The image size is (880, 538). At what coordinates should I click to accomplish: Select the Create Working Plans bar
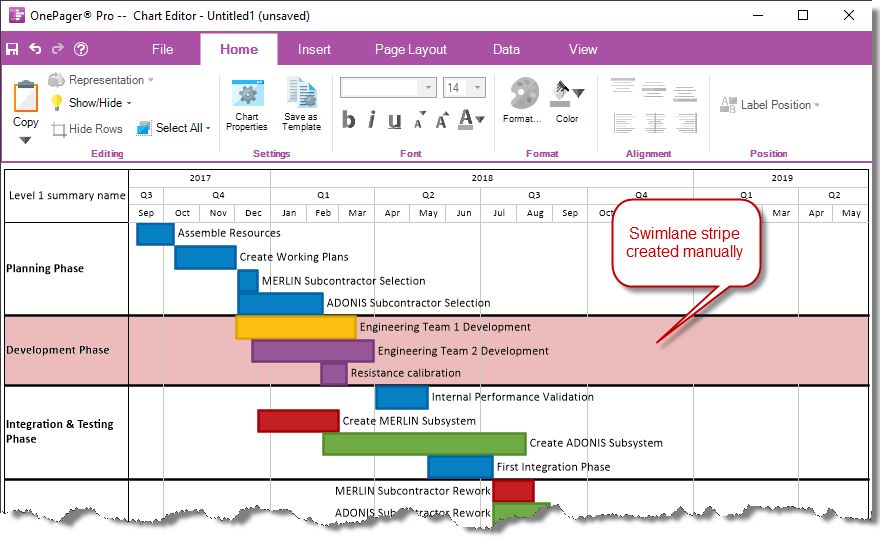pyautogui.click(x=205, y=257)
